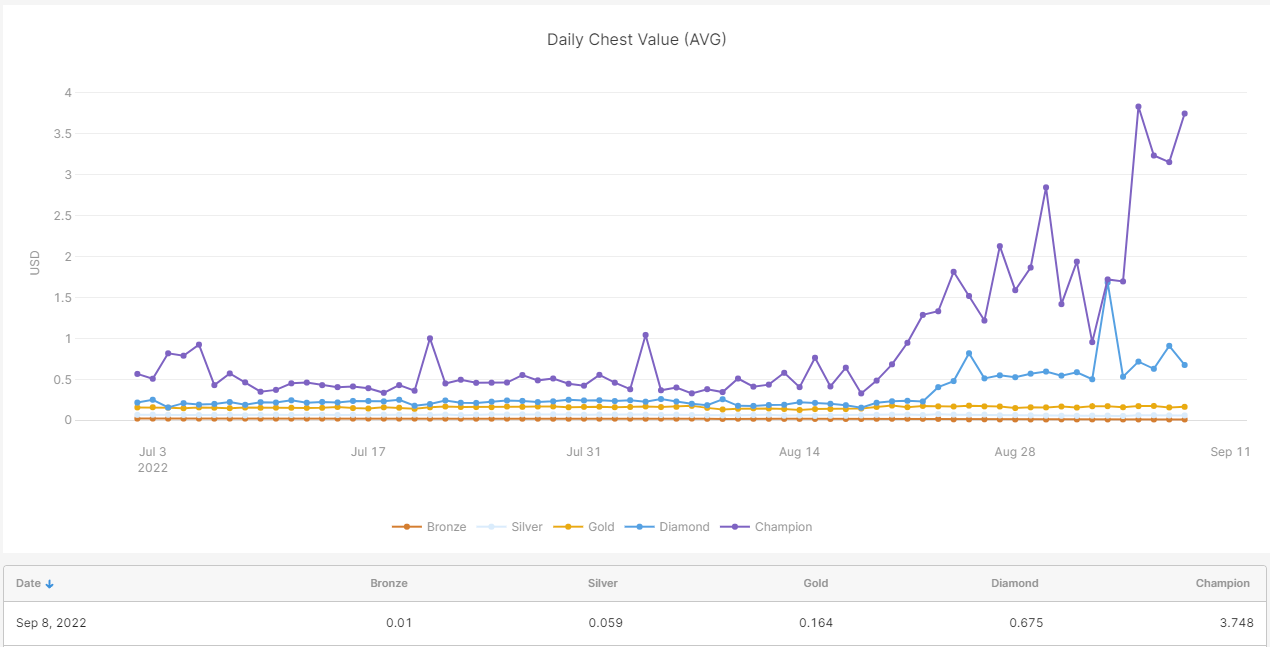The image size is (1270, 647).
Task: Sort by Champion column header
Action: point(1222,583)
